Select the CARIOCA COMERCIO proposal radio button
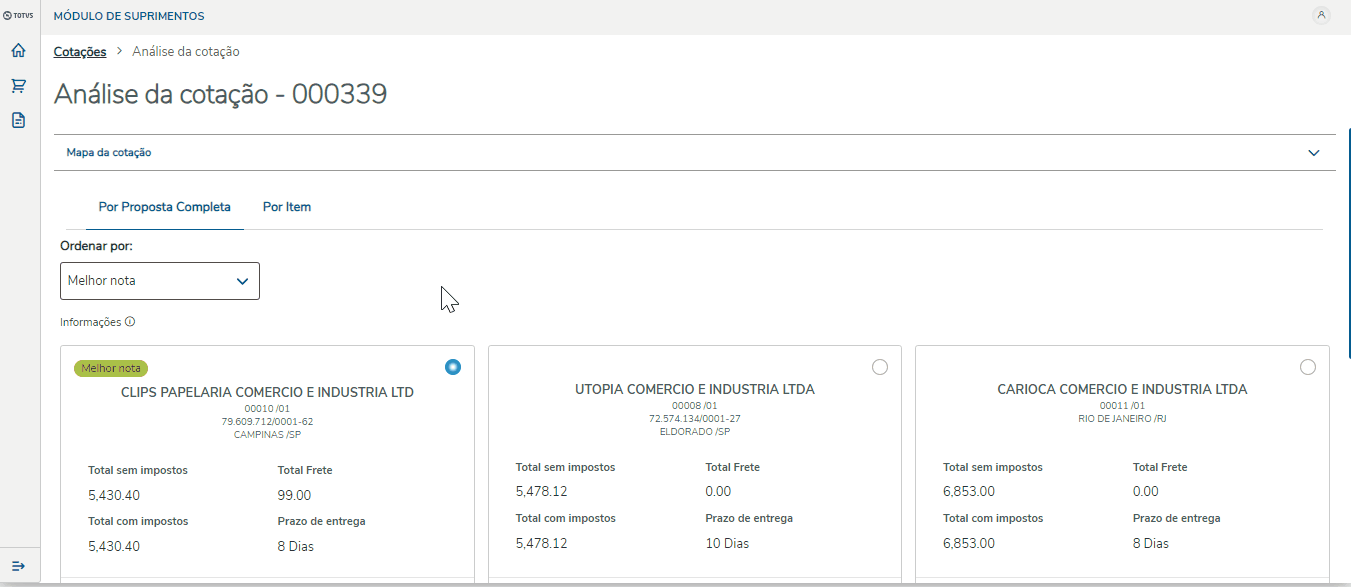The width and height of the screenshot is (1351, 587). tap(1308, 367)
